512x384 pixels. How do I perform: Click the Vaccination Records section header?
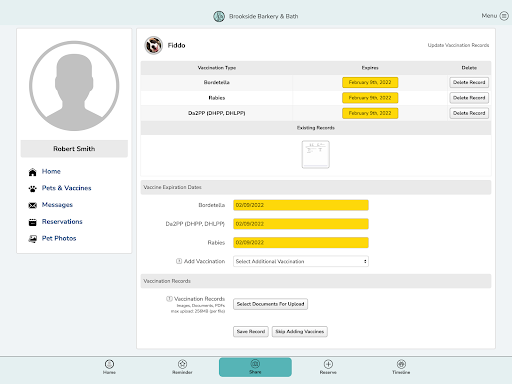pos(316,281)
